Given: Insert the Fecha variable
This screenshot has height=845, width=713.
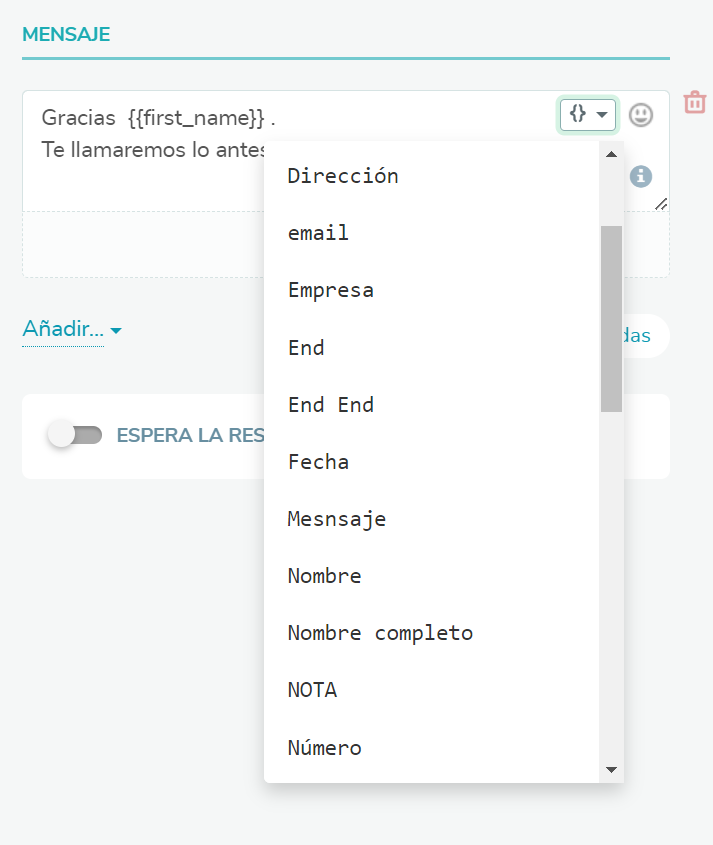Looking at the screenshot, I should click(318, 462).
